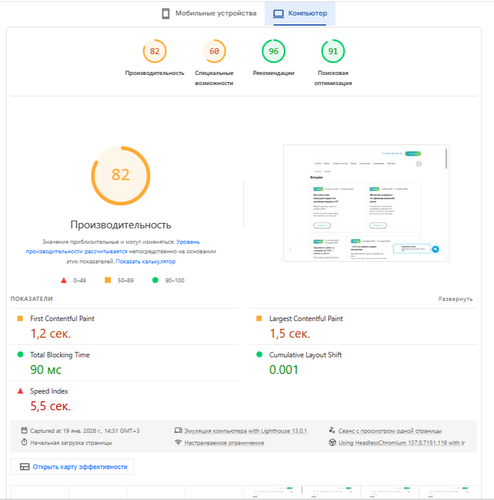Click the large 82 performance gauge

click(121, 175)
